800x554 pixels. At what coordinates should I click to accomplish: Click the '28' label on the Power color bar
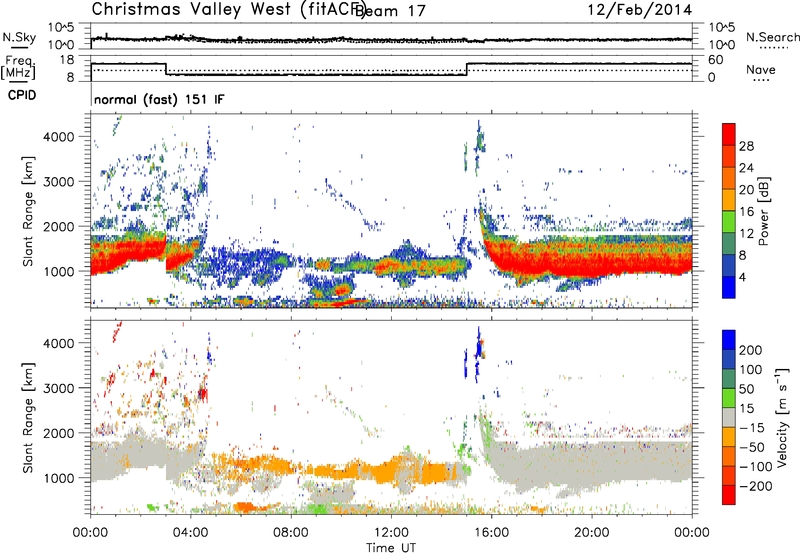(746, 146)
